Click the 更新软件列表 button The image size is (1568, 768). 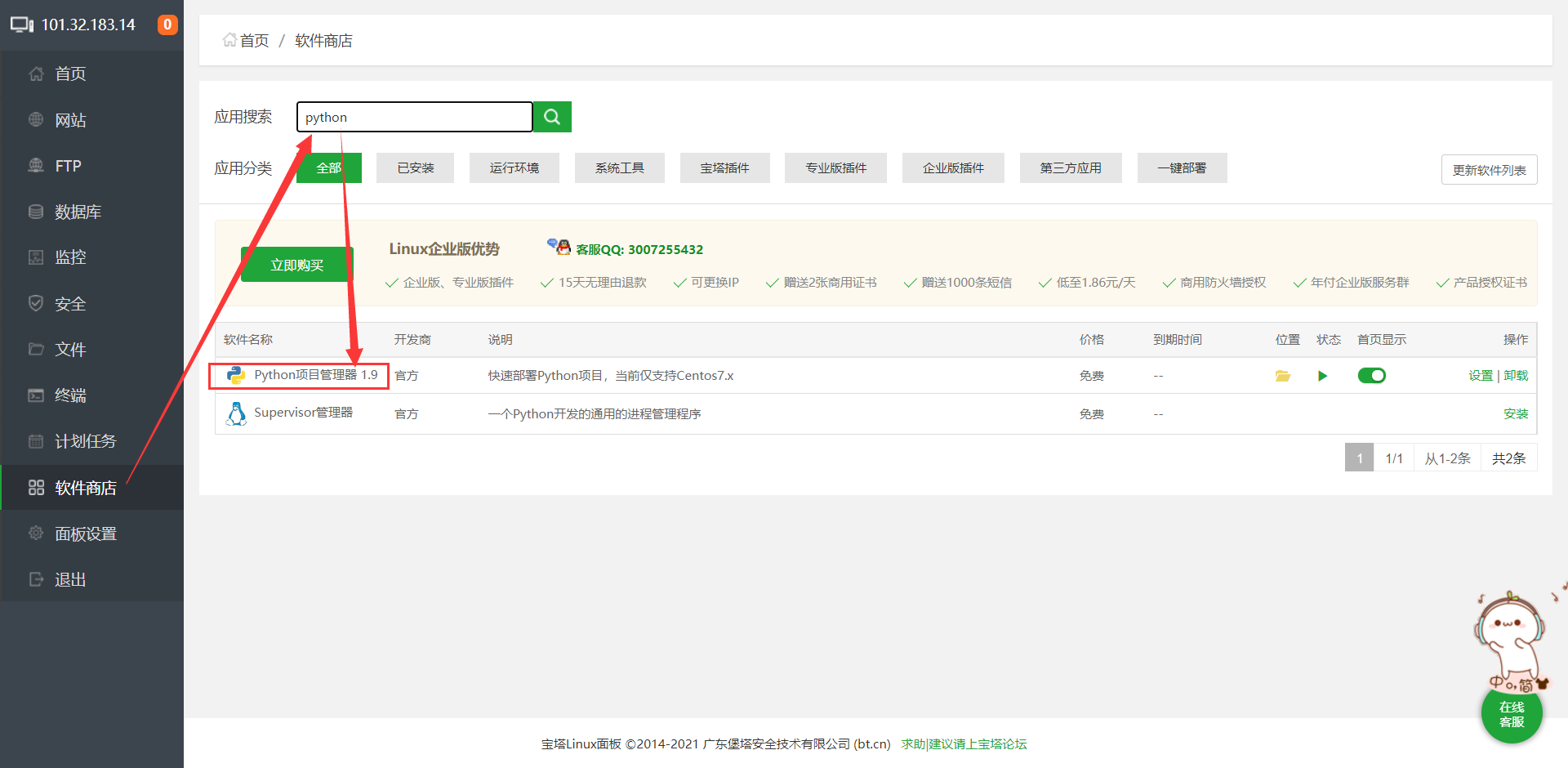tap(1490, 170)
